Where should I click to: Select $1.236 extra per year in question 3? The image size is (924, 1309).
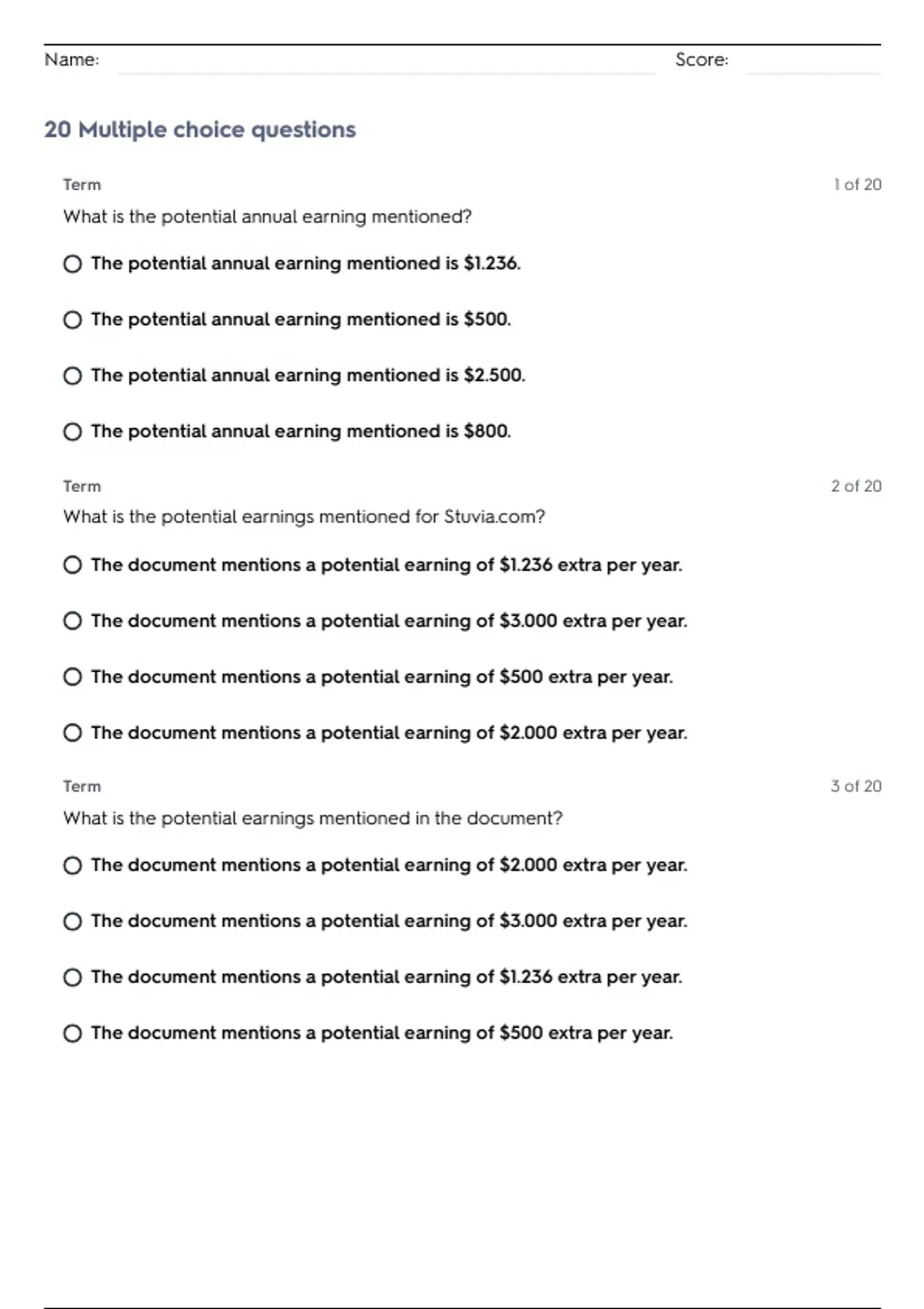tap(72, 978)
